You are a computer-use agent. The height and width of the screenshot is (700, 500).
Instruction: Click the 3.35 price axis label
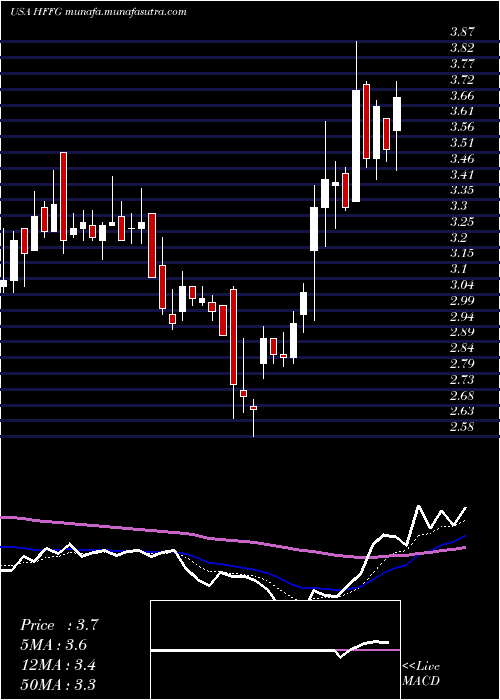(x=462, y=190)
